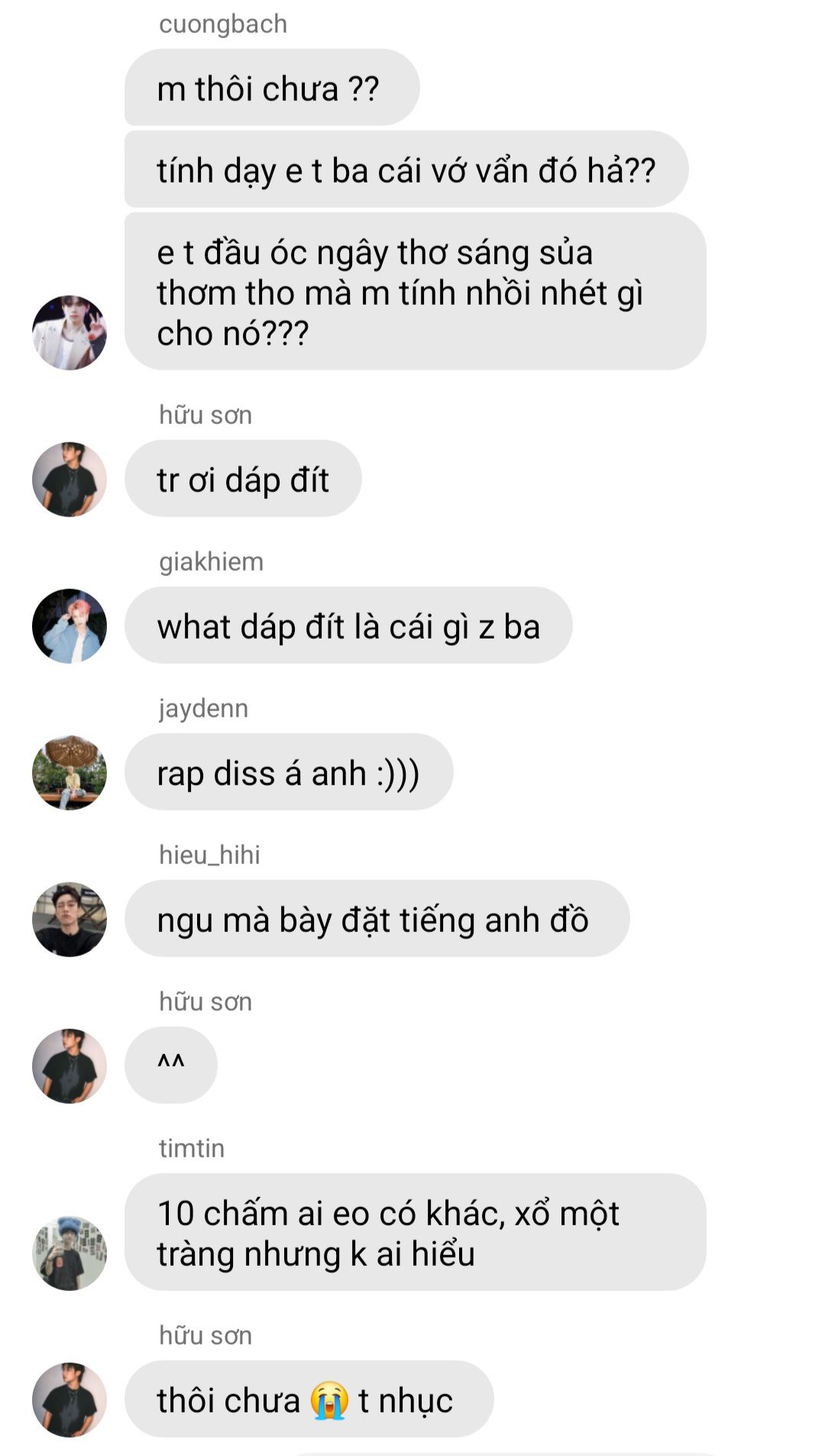Tap the timtin username label

point(192,1148)
